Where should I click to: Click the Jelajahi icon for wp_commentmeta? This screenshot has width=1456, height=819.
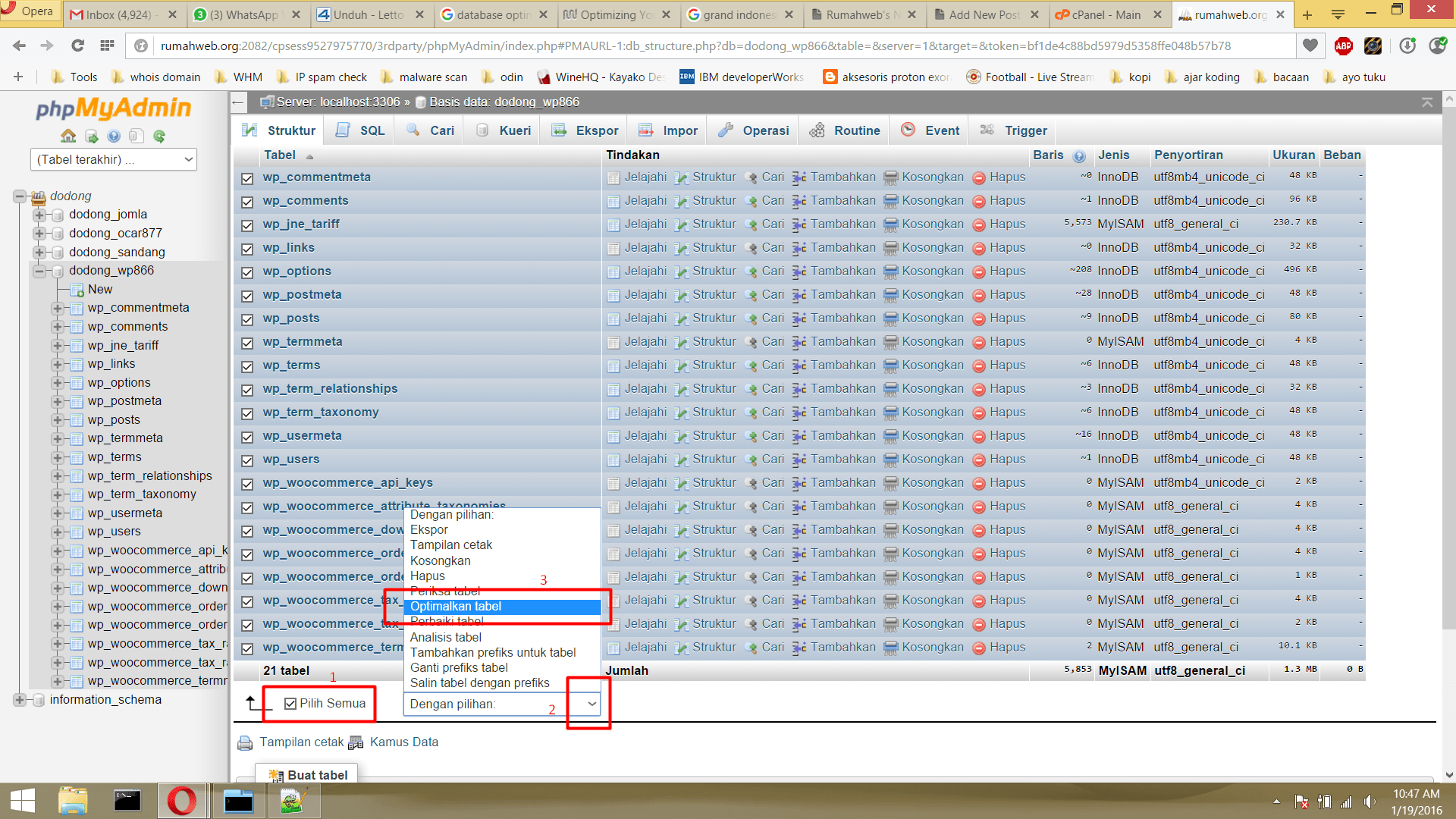613,177
